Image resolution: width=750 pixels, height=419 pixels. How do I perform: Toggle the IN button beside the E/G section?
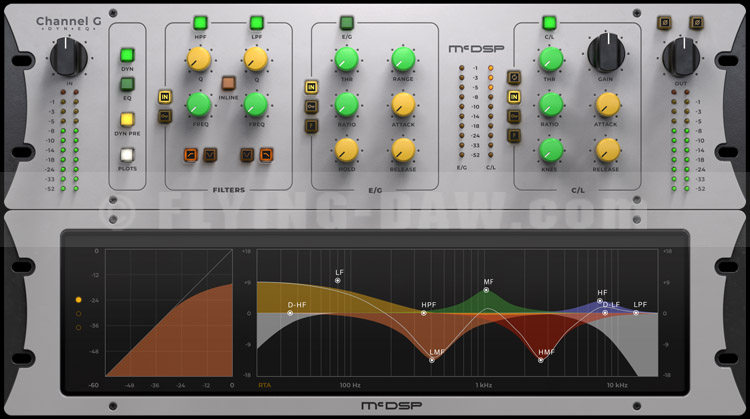pos(311,87)
